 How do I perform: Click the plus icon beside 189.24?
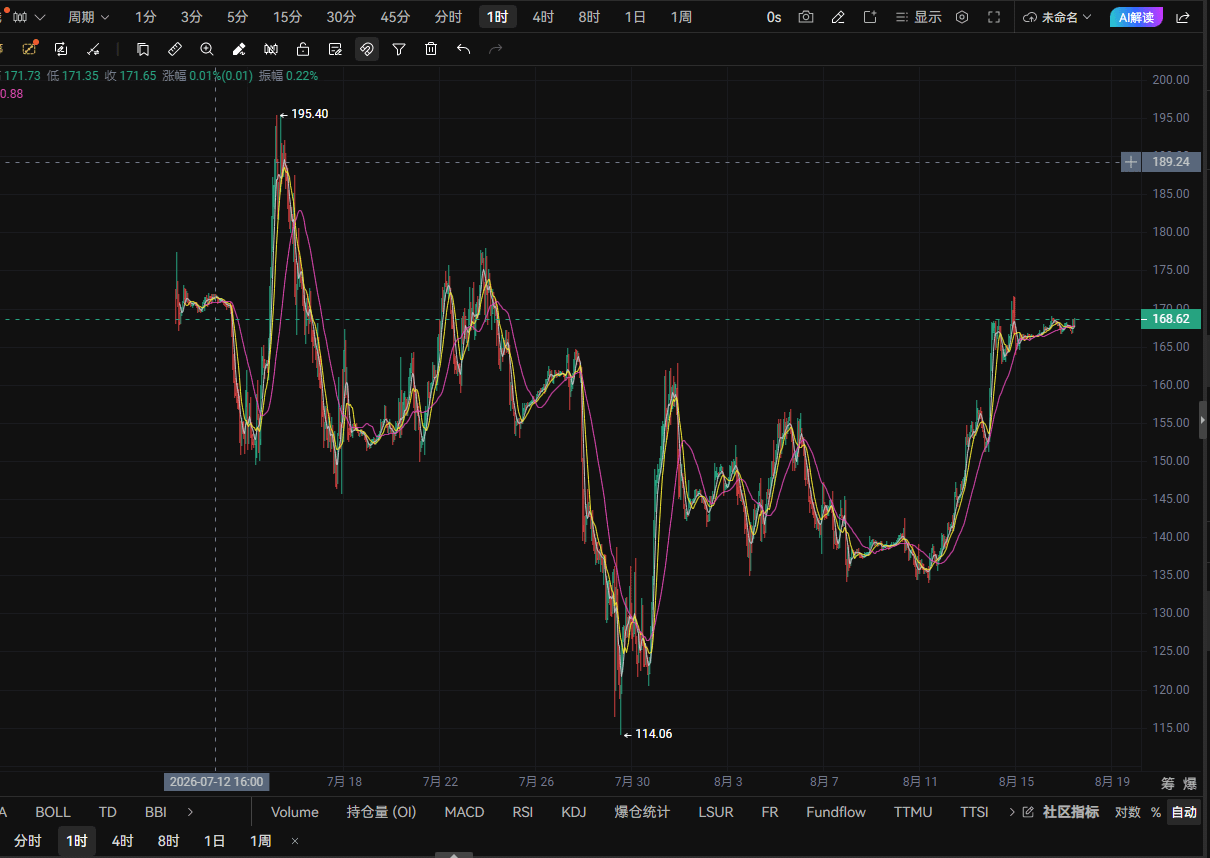coord(1131,162)
